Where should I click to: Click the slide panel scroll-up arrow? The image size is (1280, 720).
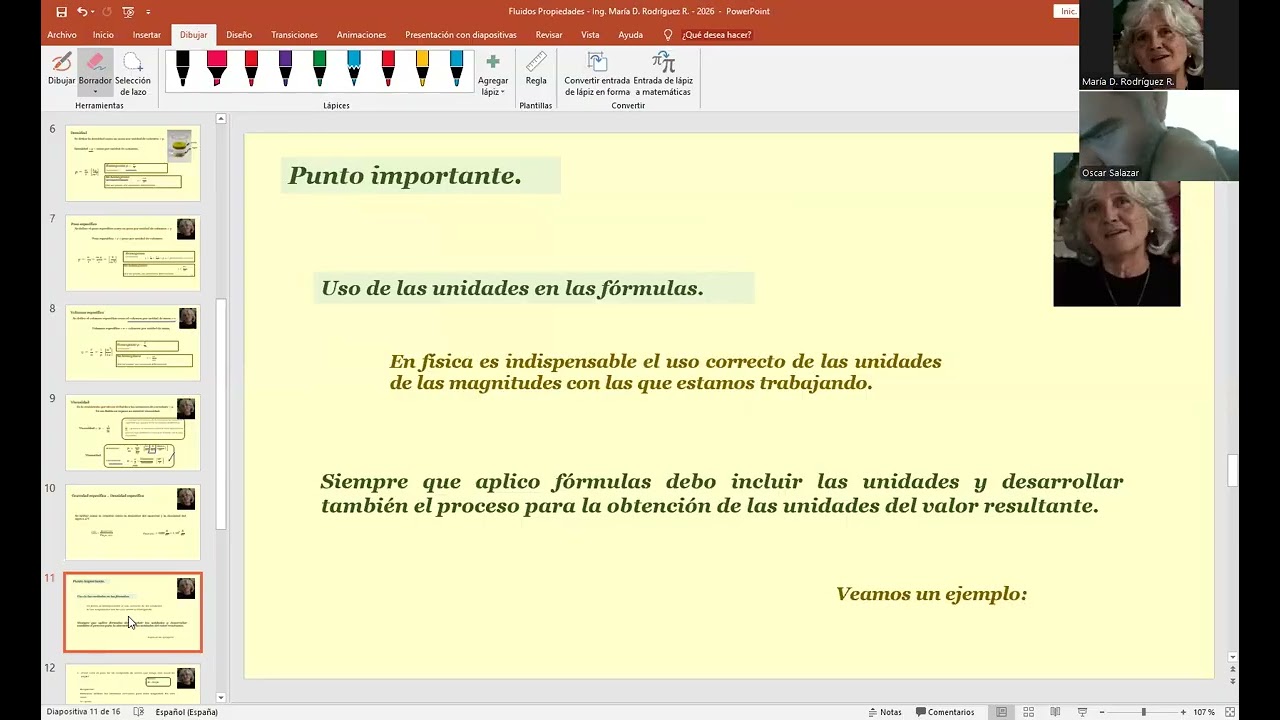(x=221, y=119)
